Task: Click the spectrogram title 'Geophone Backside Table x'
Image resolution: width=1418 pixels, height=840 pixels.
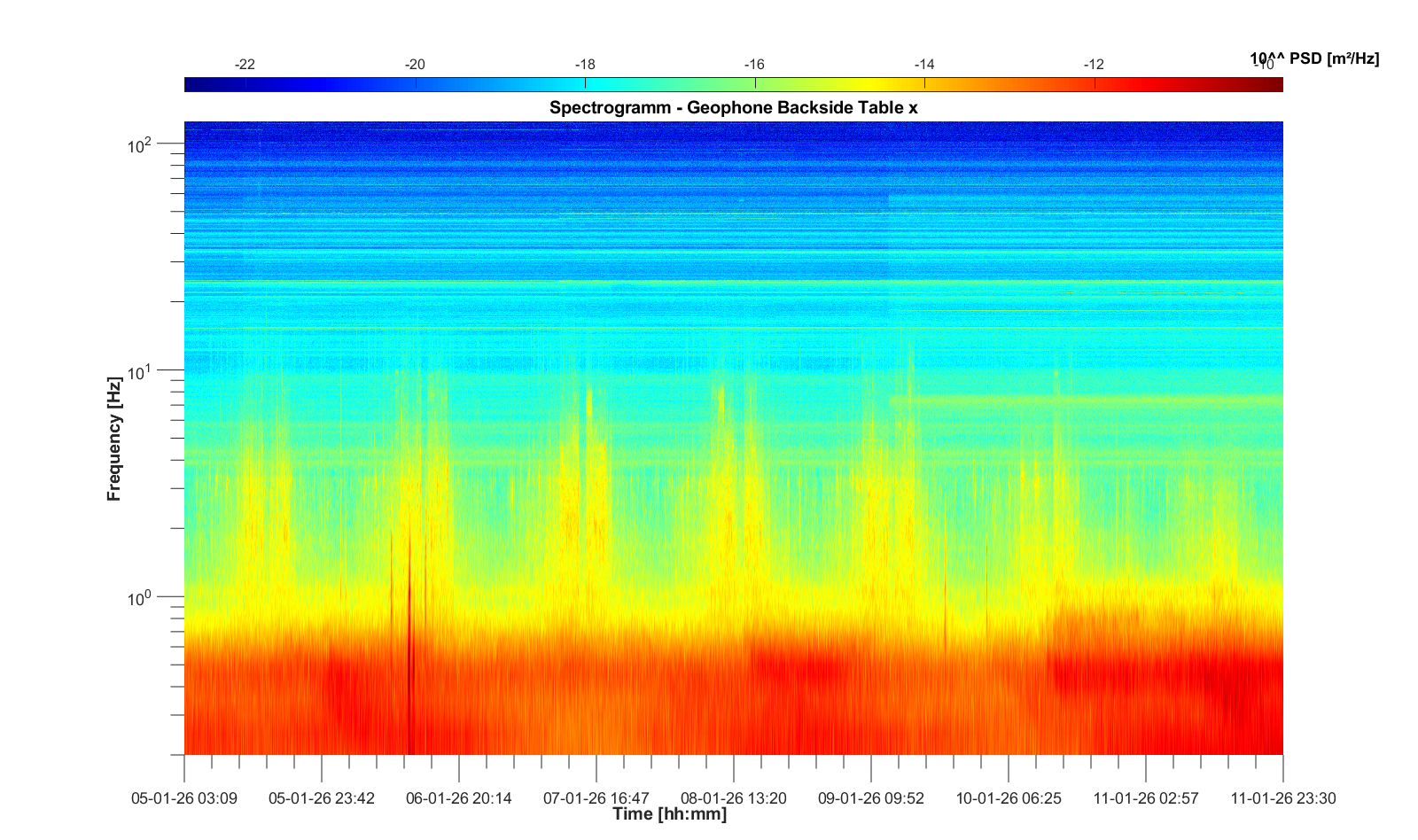Action: [x=733, y=108]
